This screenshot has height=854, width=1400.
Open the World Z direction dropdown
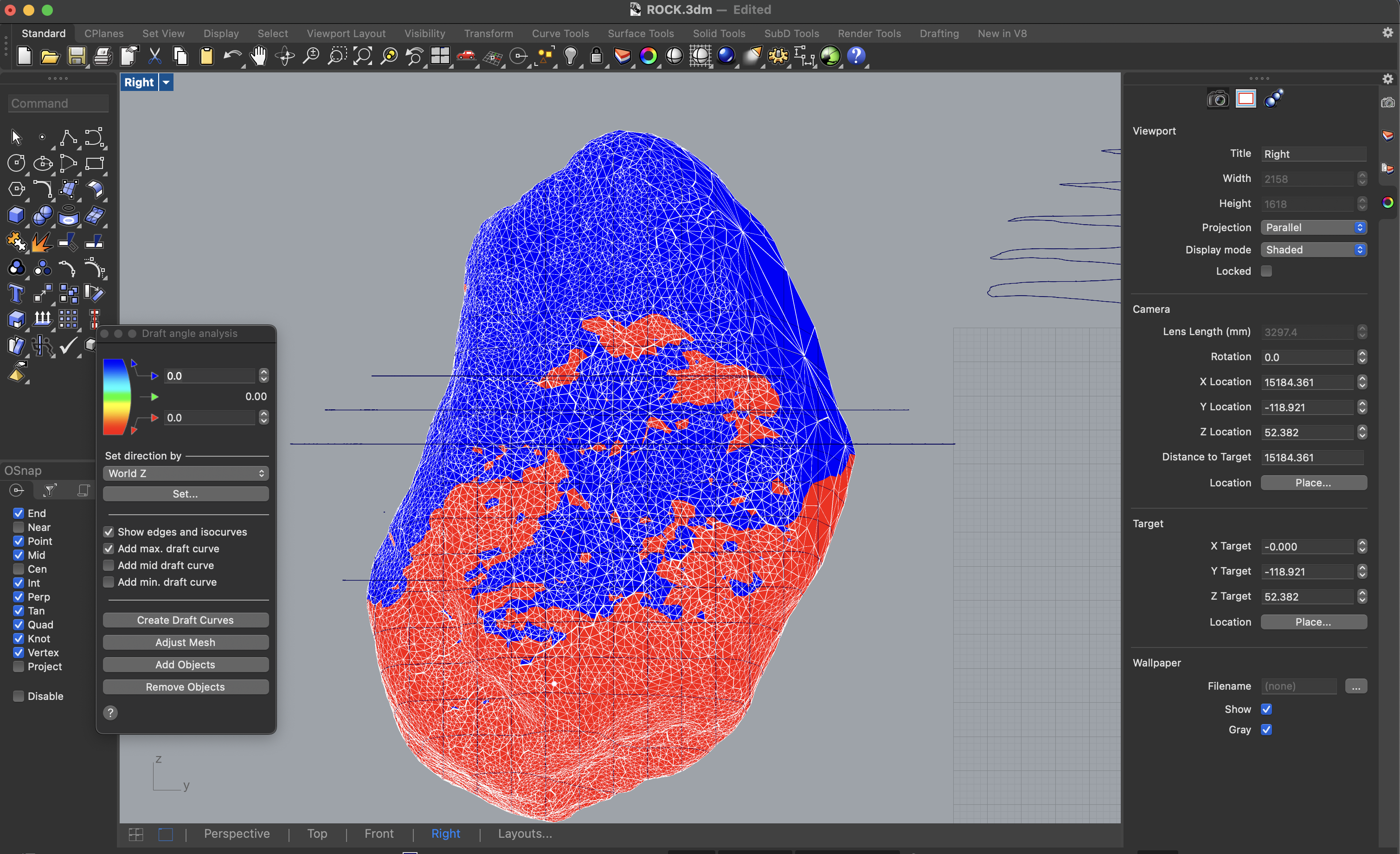point(186,473)
